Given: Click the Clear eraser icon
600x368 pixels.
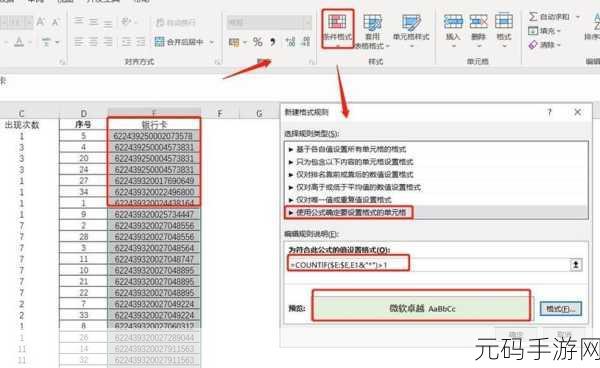Looking at the screenshot, I should pos(533,45).
